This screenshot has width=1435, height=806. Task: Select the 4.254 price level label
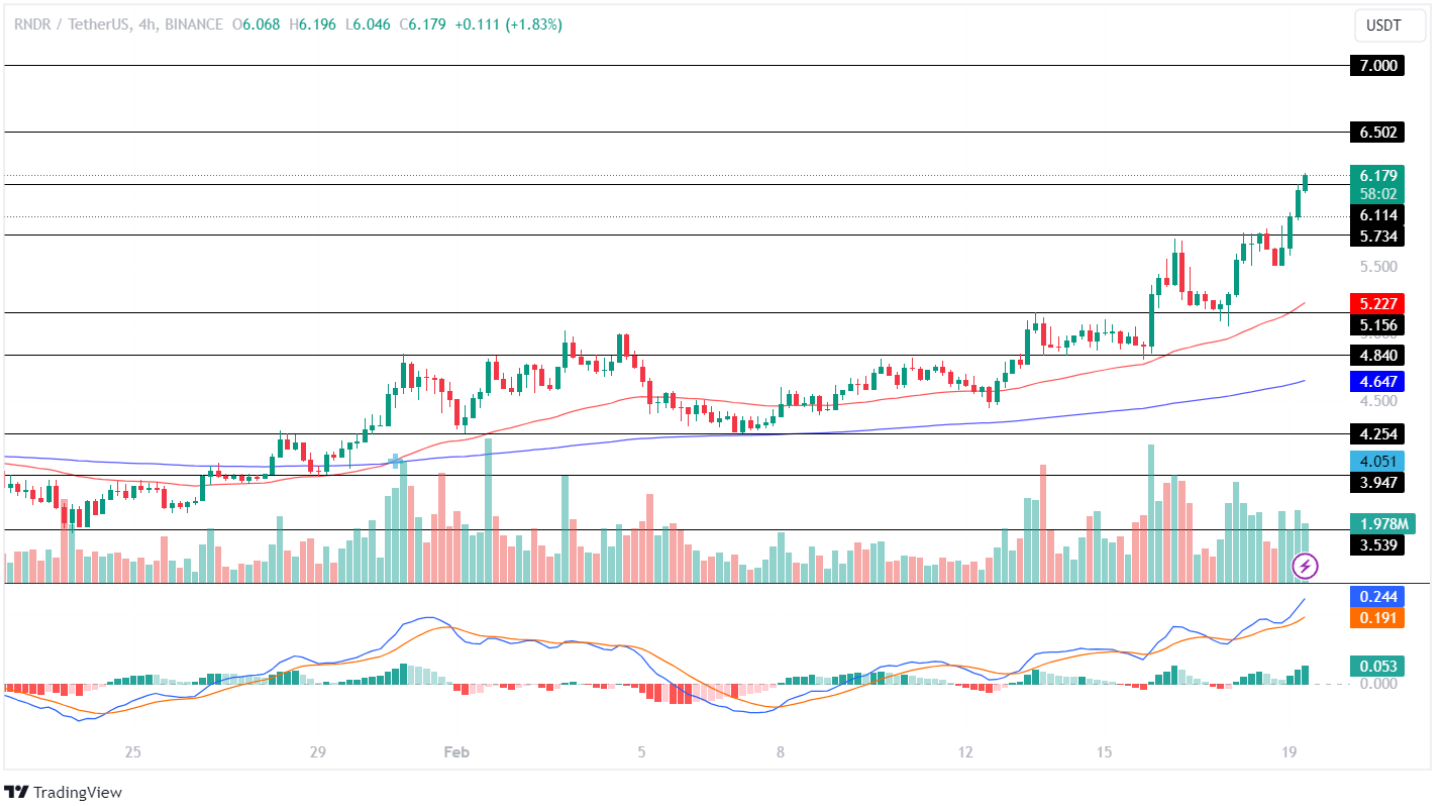(1376, 434)
